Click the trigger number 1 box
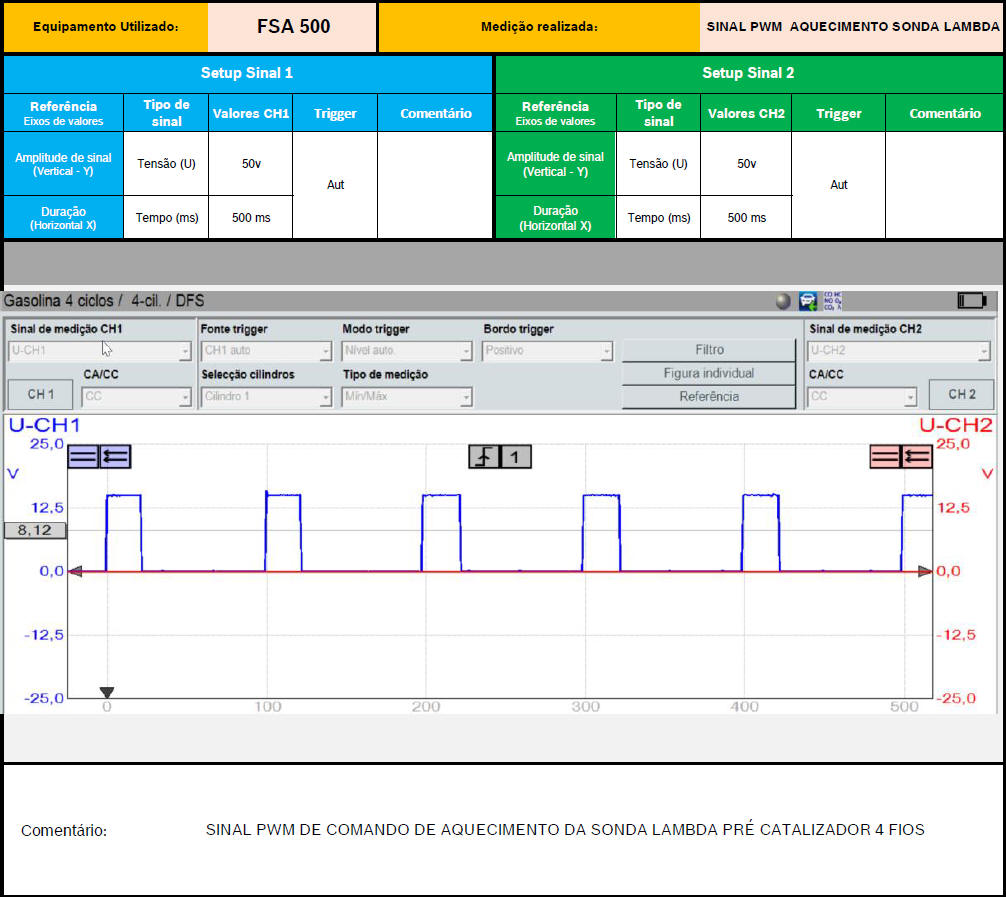 pos(515,457)
